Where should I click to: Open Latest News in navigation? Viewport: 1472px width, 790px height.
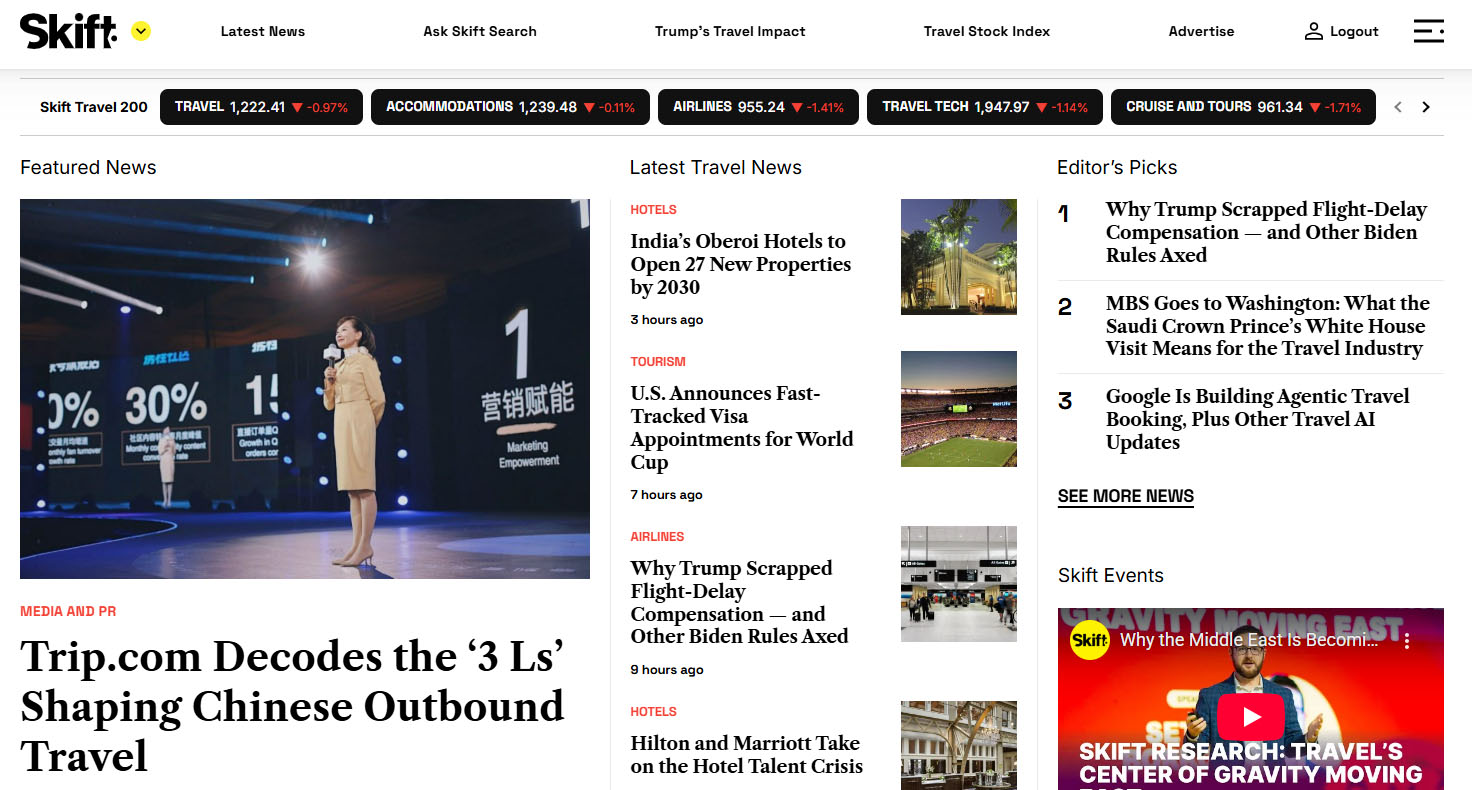coord(262,31)
